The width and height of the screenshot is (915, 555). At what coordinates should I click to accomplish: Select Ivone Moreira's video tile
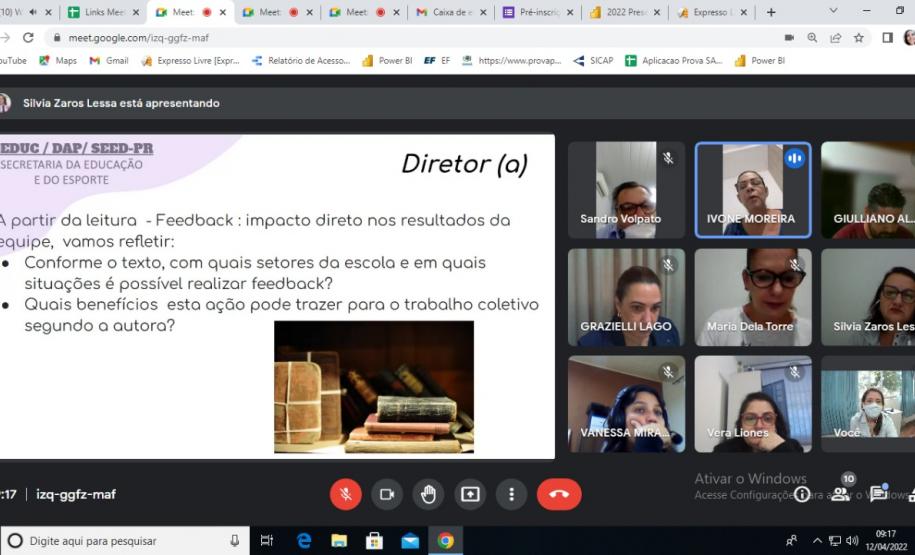pyautogui.click(x=753, y=190)
